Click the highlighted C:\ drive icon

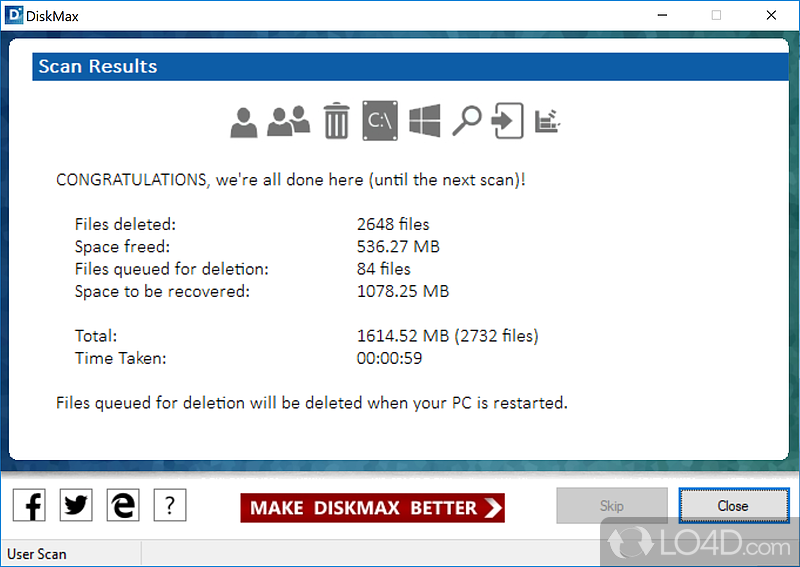(x=380, y=120)
